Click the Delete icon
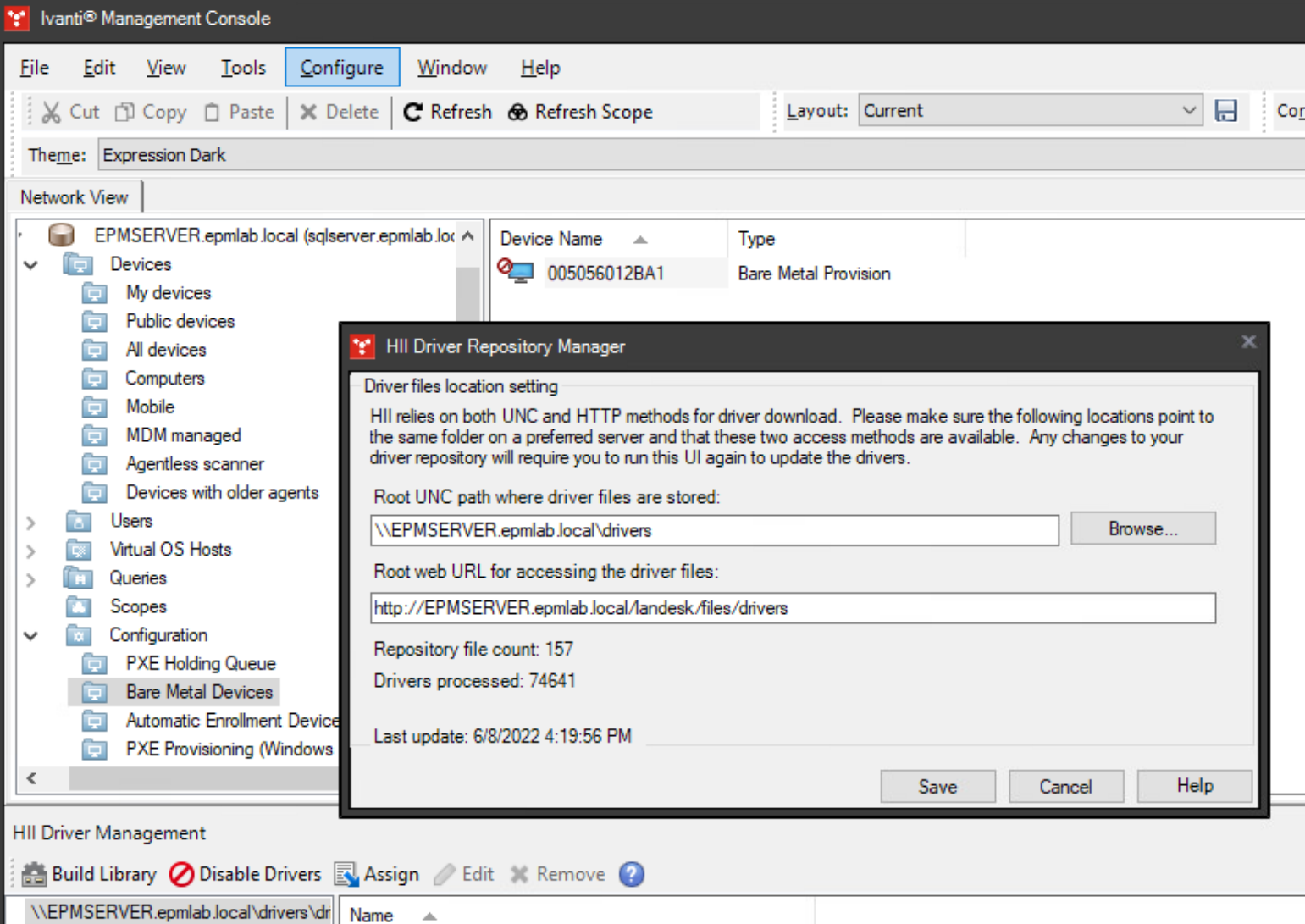1305x924 pixels. pos(310,112)
